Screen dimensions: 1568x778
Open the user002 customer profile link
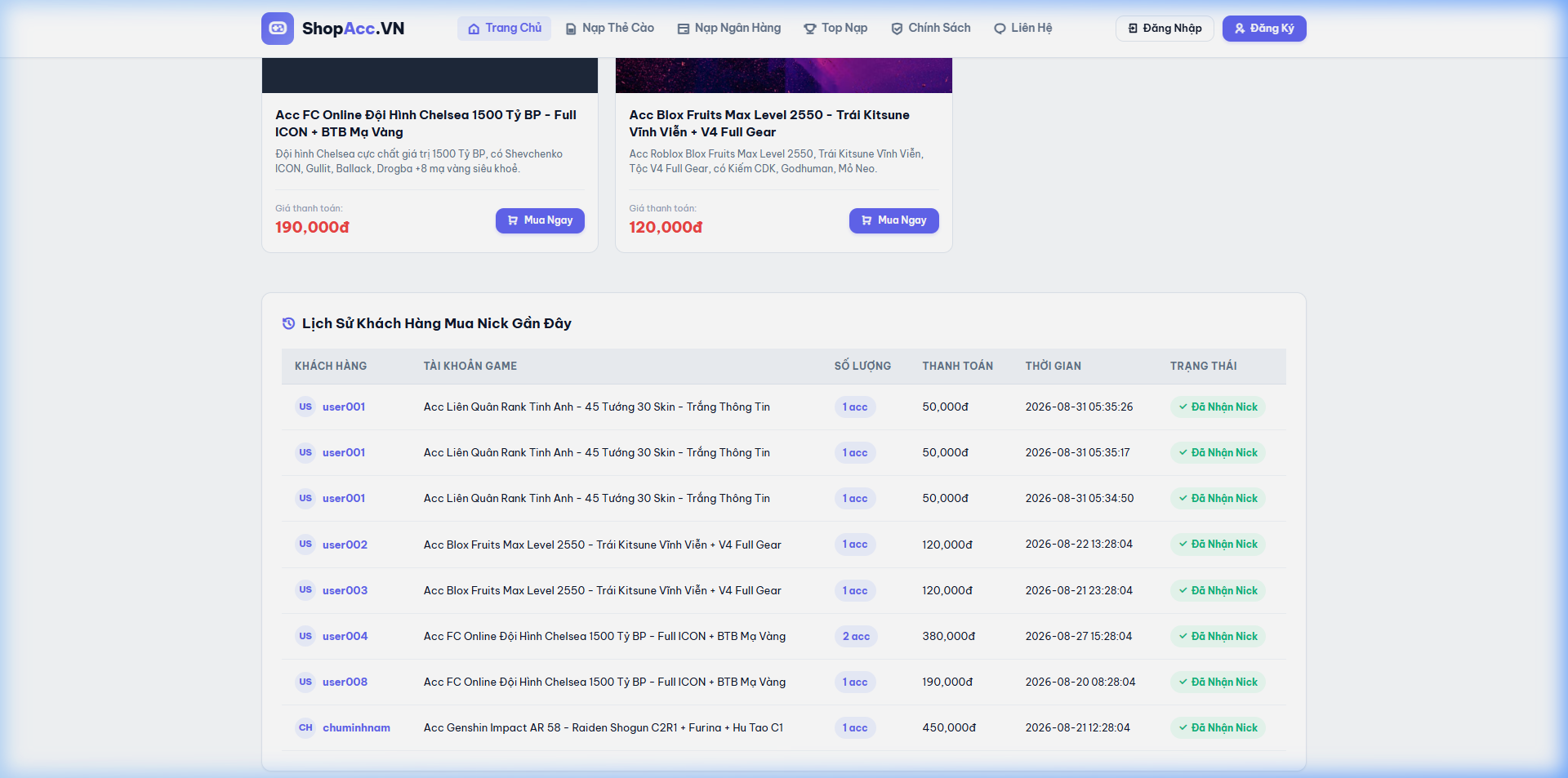pos(345,545)
